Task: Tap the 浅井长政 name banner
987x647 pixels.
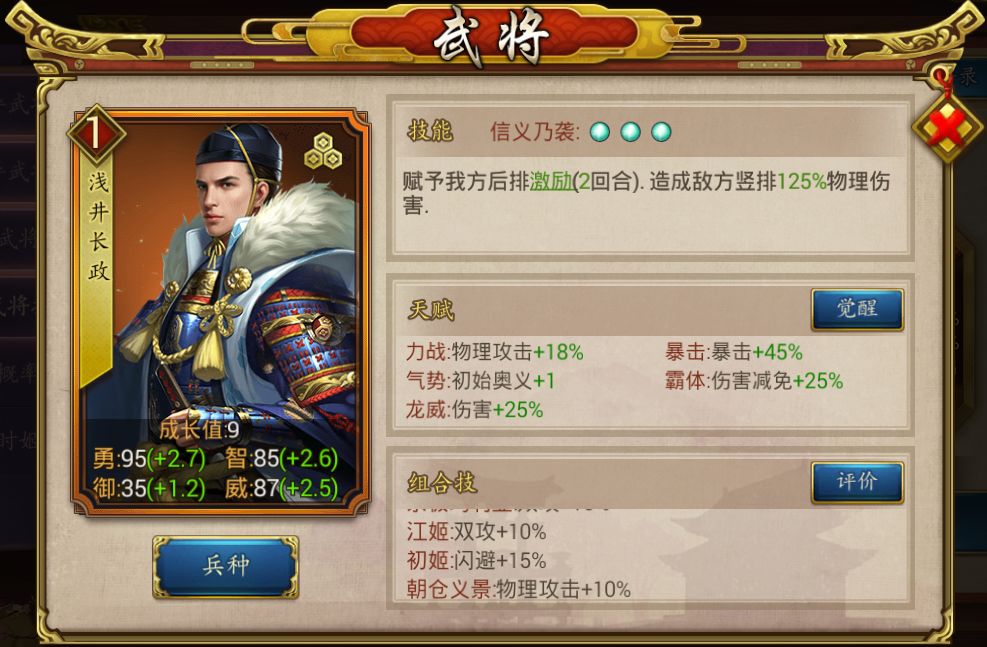Action: (98, 227)
